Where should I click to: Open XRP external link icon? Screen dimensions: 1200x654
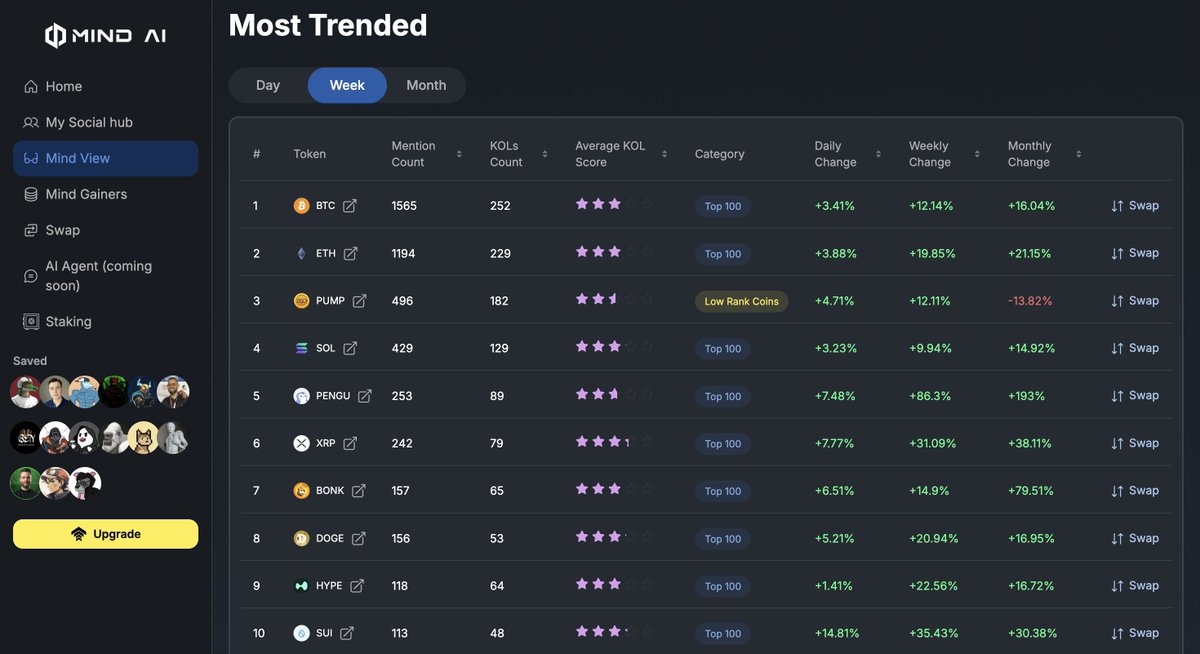pos(351,444)
